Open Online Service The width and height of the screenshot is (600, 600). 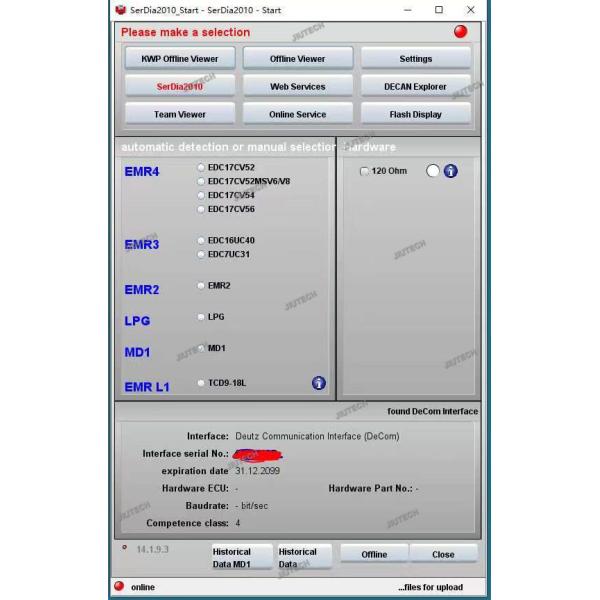pos(298,114)
